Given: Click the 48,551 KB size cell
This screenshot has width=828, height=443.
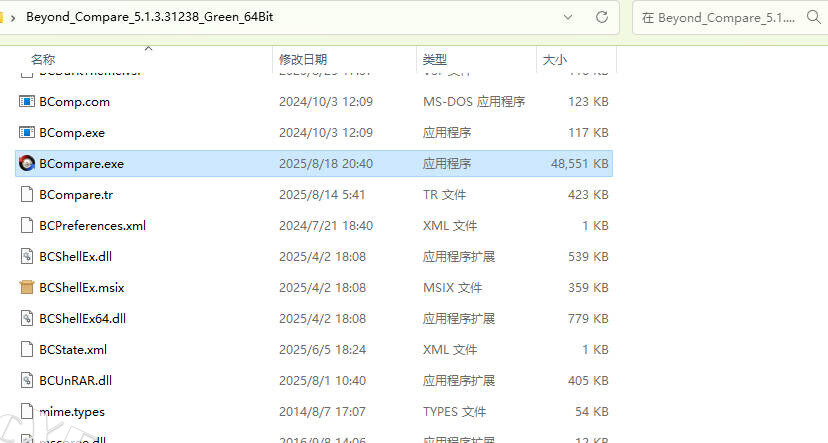Looking at the screenshot, I should 580,164.
